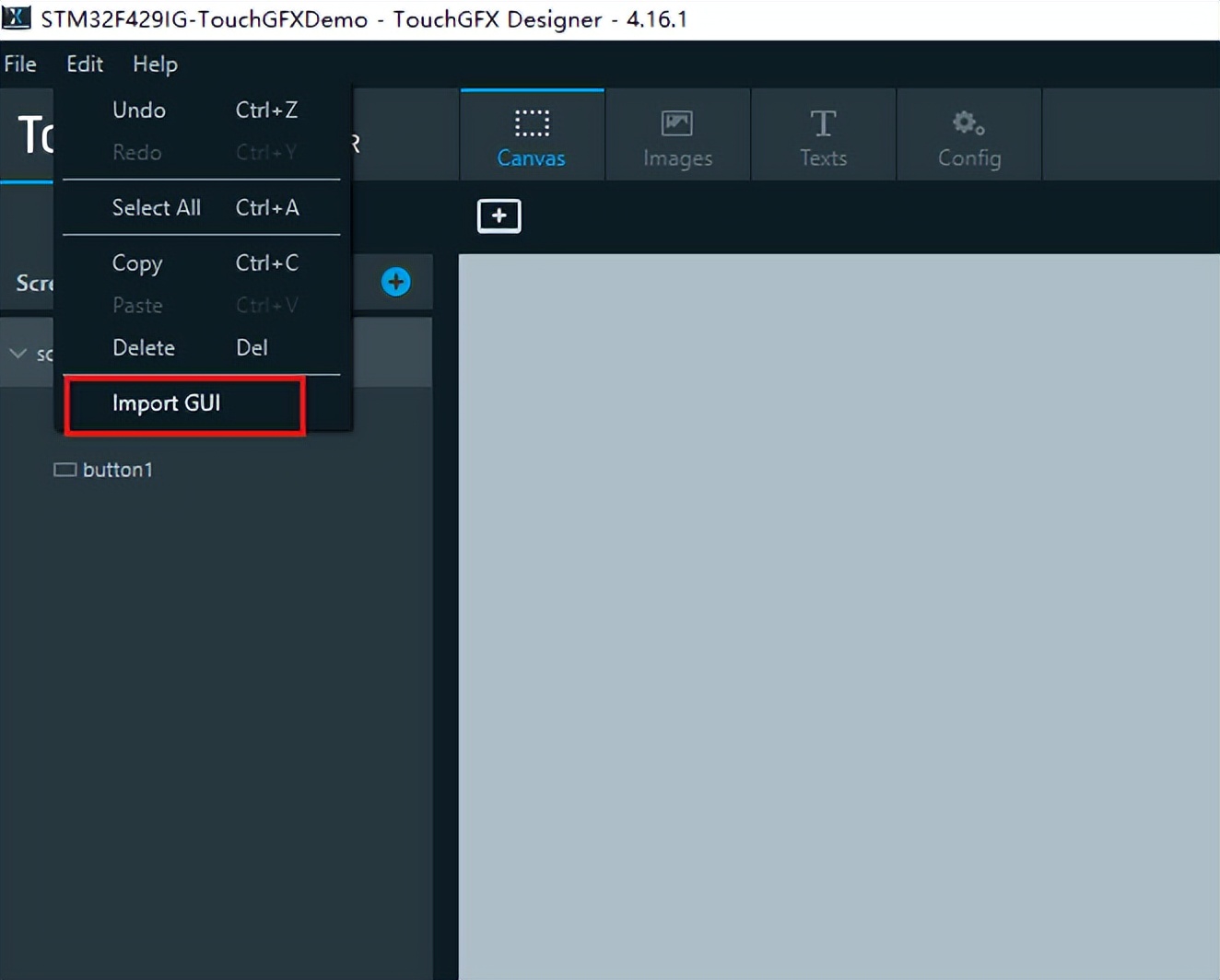This screenshot has width=1220, height=980.
Task: Click the add widget plus icon
Action: click(x=499, y=216)
